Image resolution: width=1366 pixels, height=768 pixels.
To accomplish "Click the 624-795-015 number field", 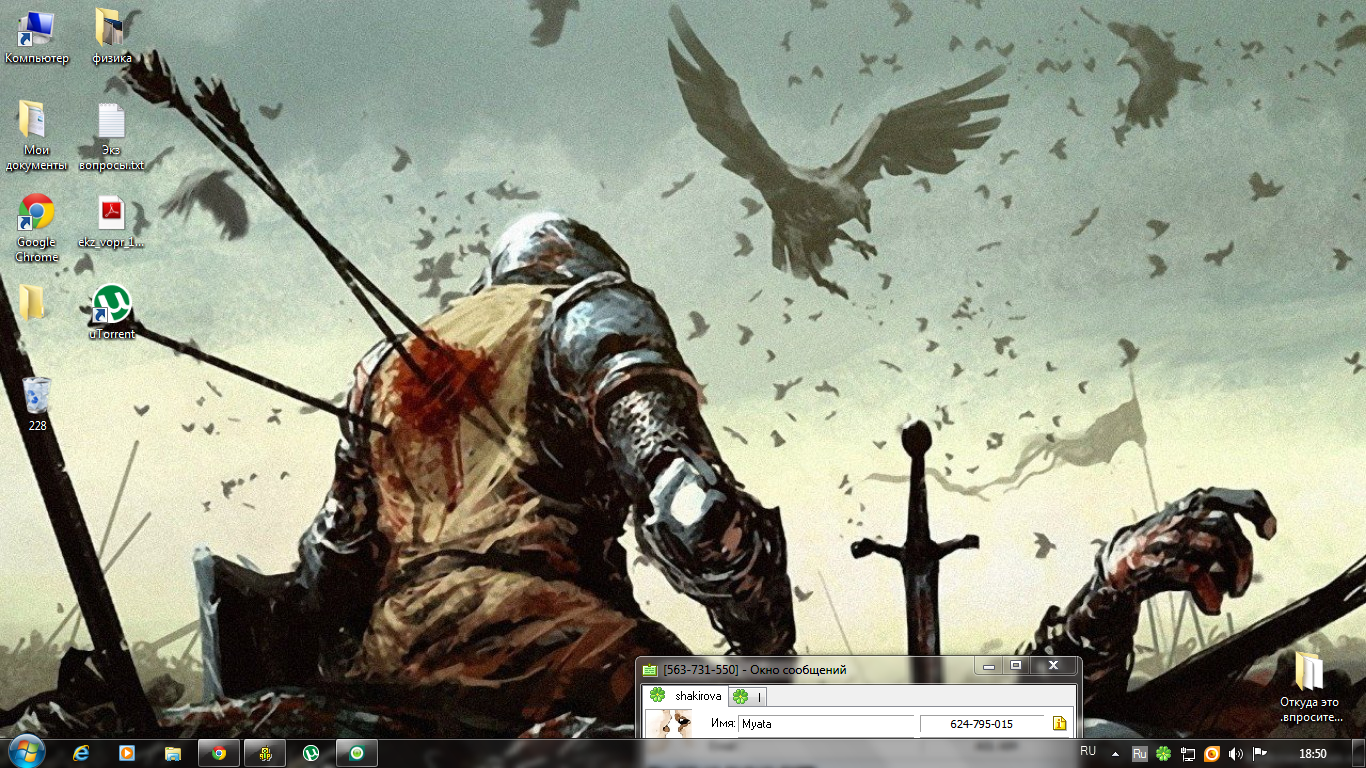I will 982,724.
